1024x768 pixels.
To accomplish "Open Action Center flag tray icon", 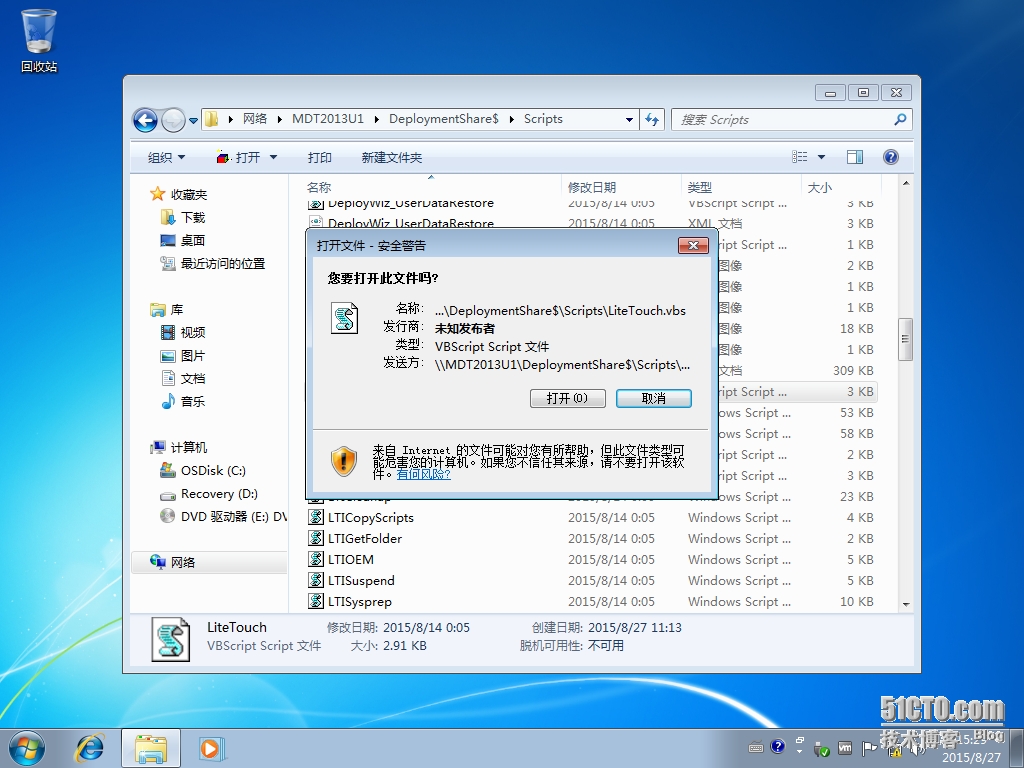I will 869,748.
